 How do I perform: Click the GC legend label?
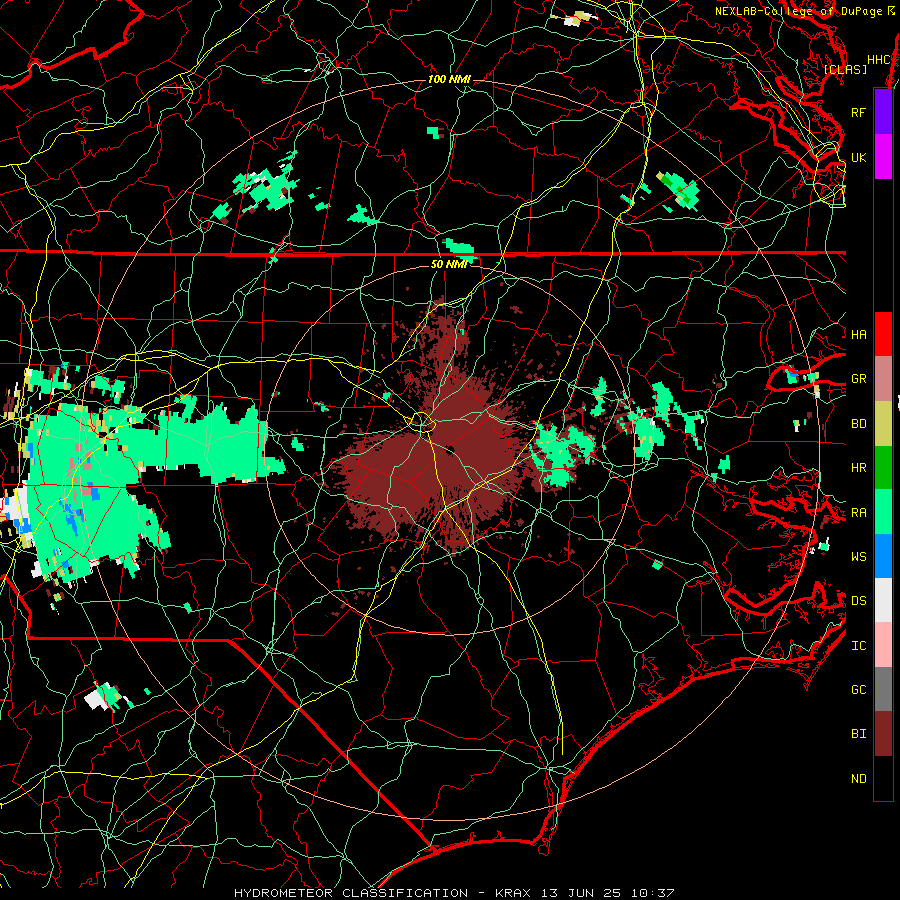[858, 690]
